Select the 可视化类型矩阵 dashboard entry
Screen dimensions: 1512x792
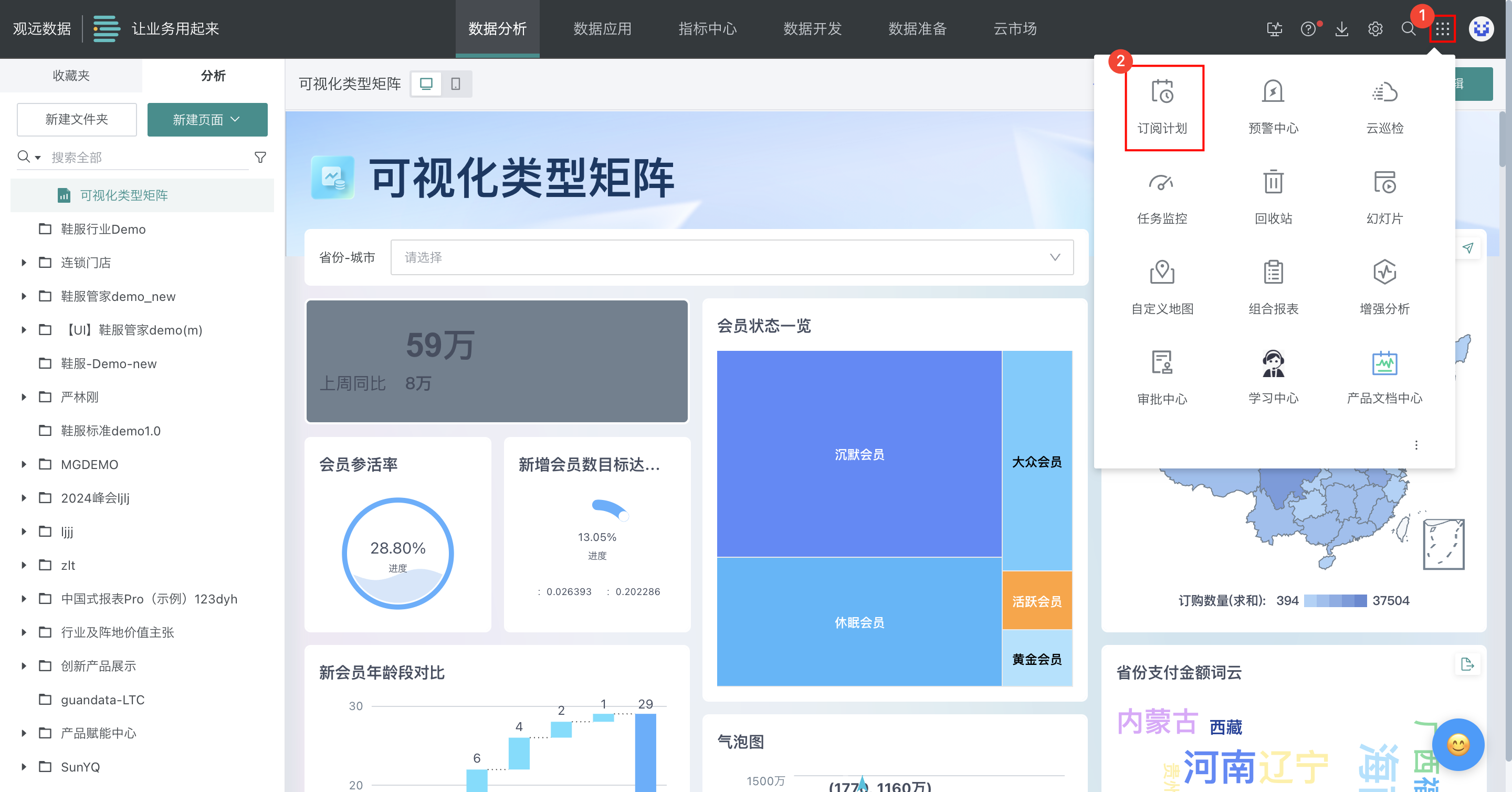point(123,195)
